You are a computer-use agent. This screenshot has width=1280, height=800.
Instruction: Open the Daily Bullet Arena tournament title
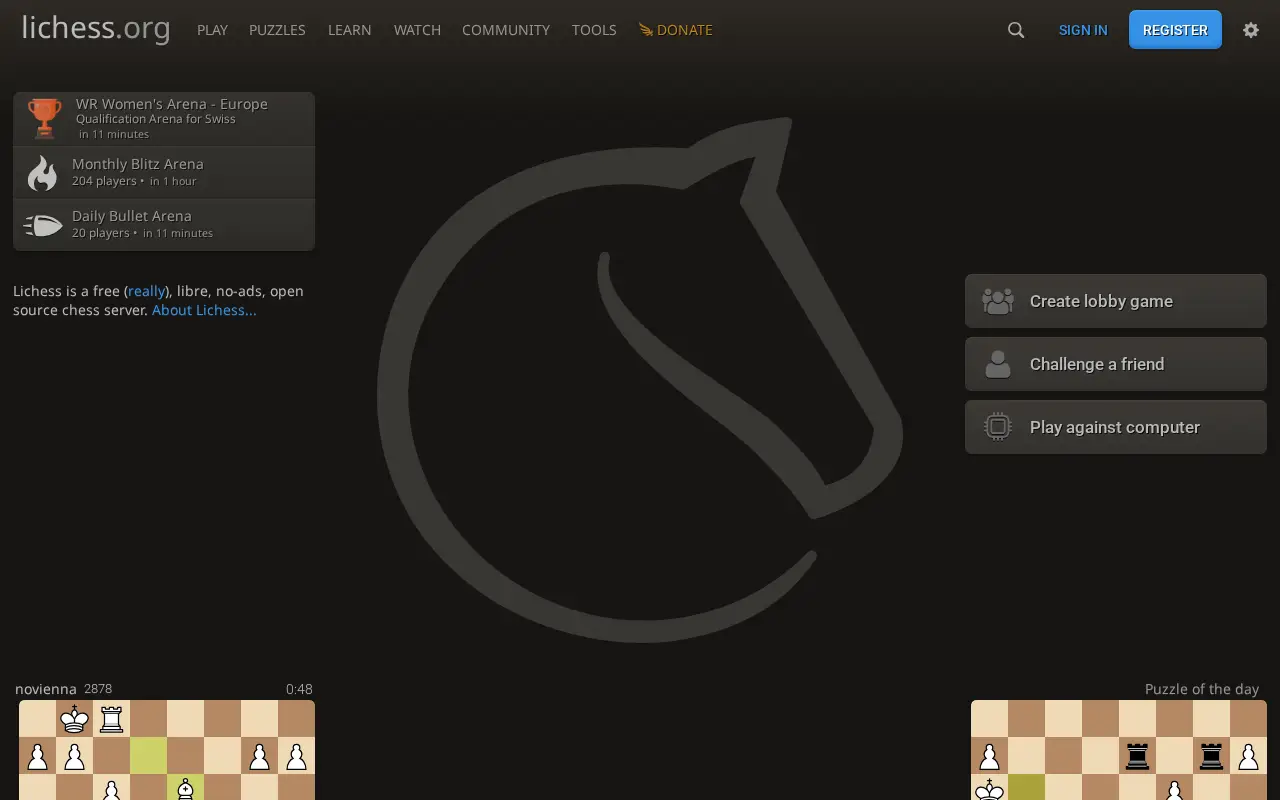click(x=132, y=216)
